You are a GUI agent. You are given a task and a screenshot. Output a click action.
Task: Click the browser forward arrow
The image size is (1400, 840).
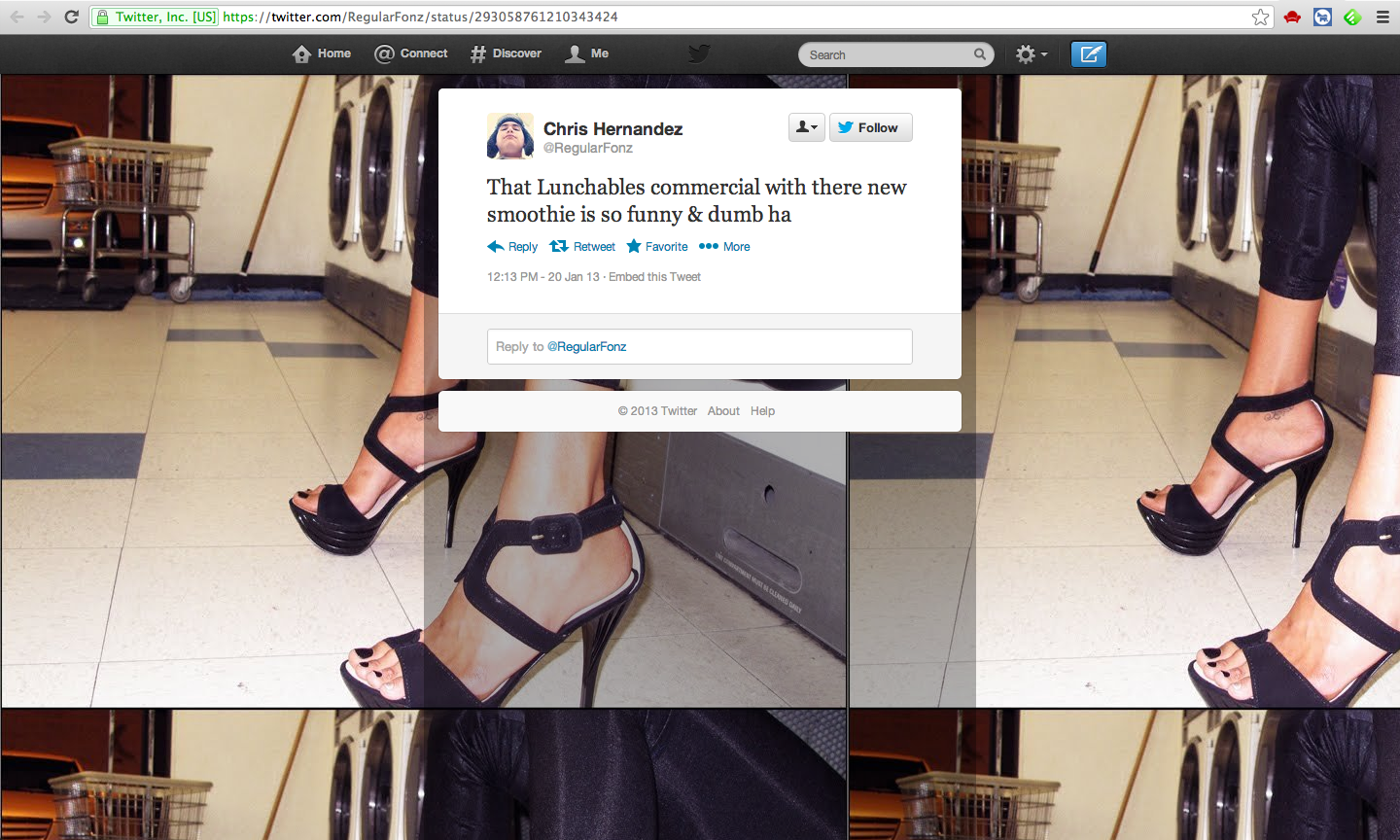[x=44, y=17]
